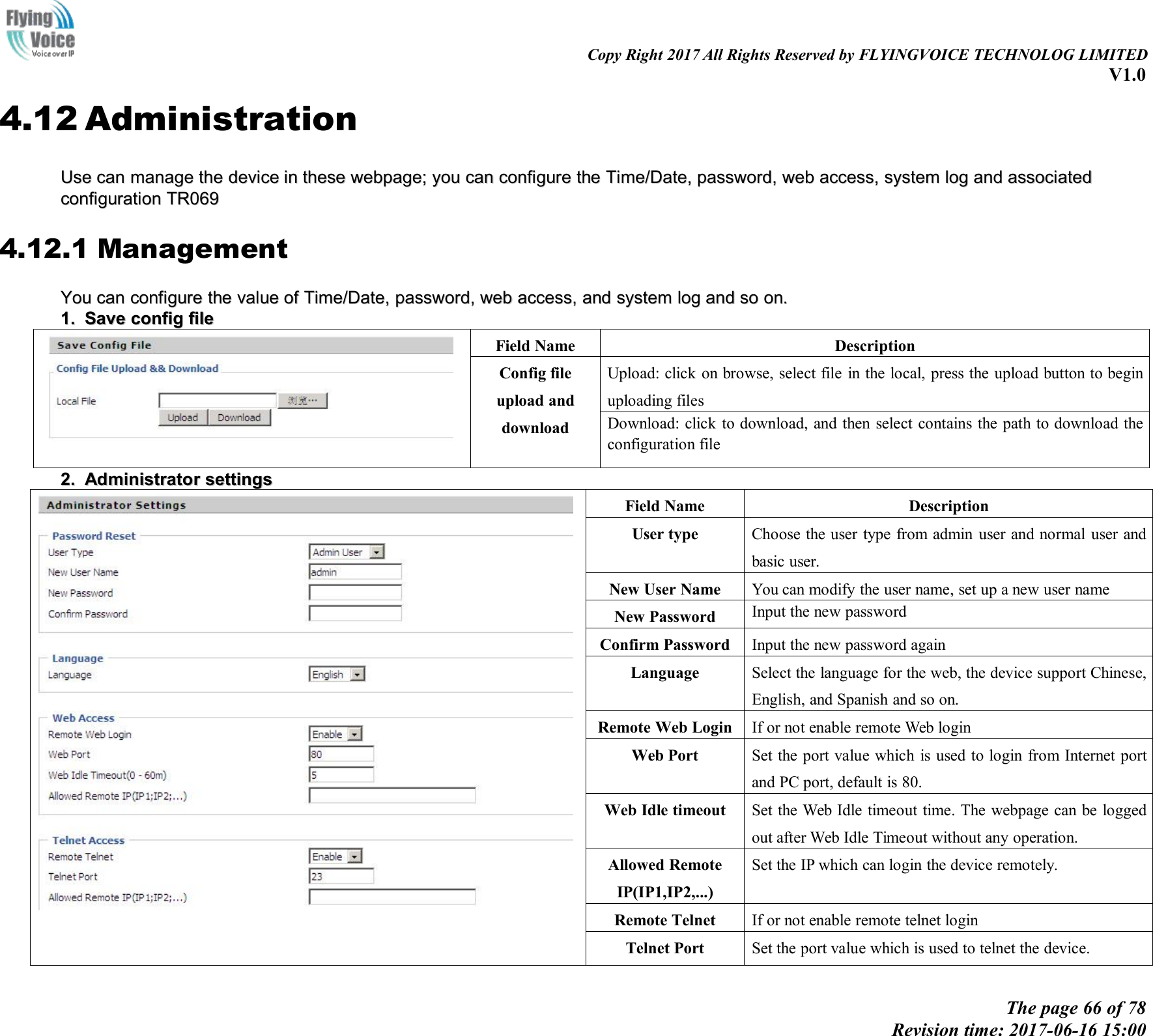Click the New User Name field containing admin
1153x1036 pixels.
[x=354, y=572]
